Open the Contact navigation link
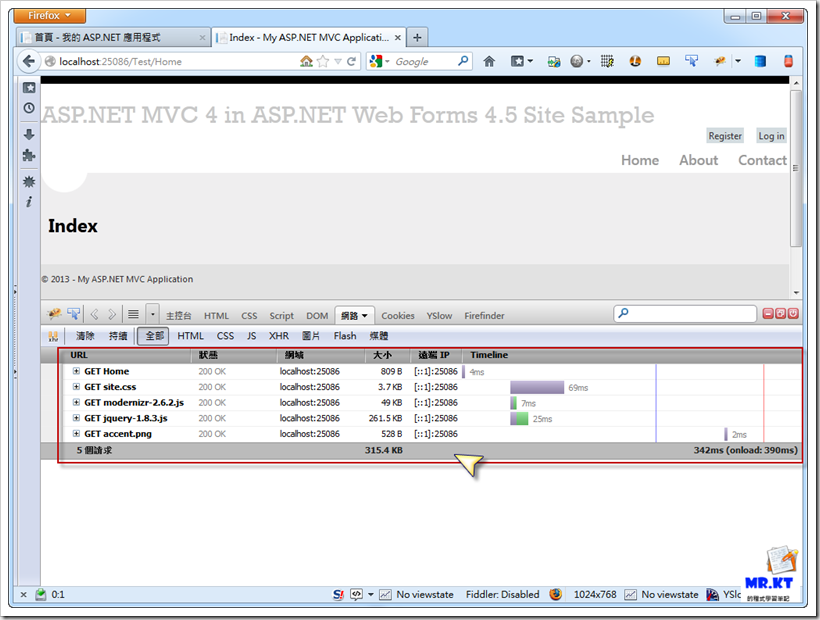 pyautogui.click(x=762, y=160)
